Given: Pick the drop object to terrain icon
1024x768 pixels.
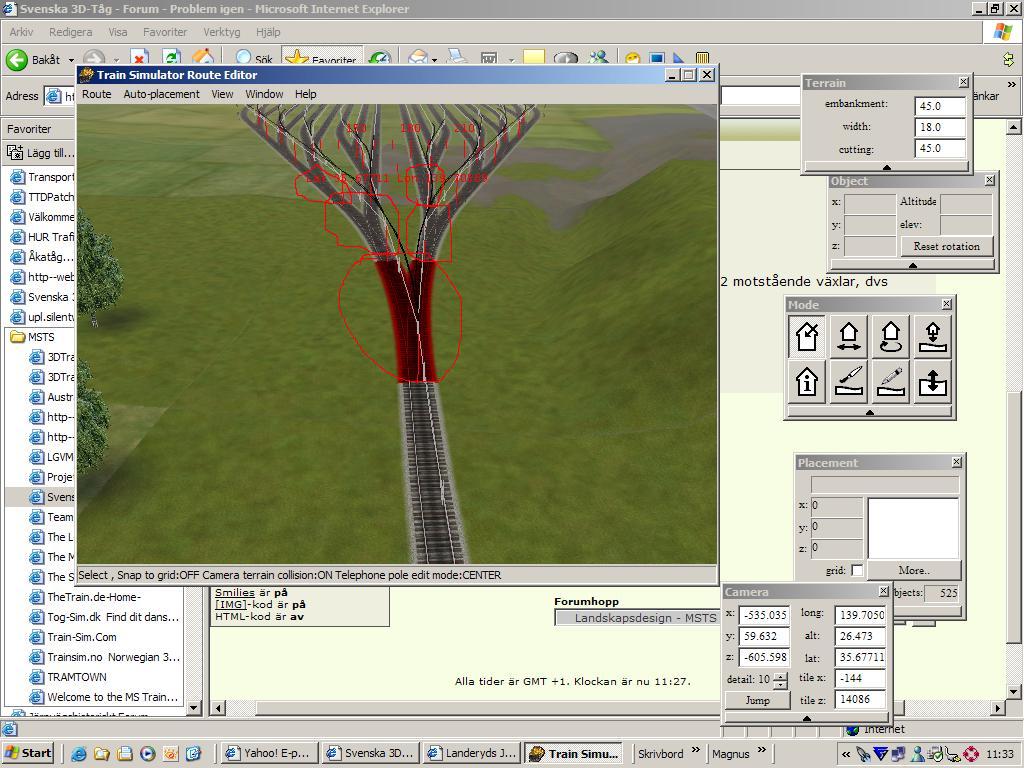Looking at the screenshot, I should 933,336.
